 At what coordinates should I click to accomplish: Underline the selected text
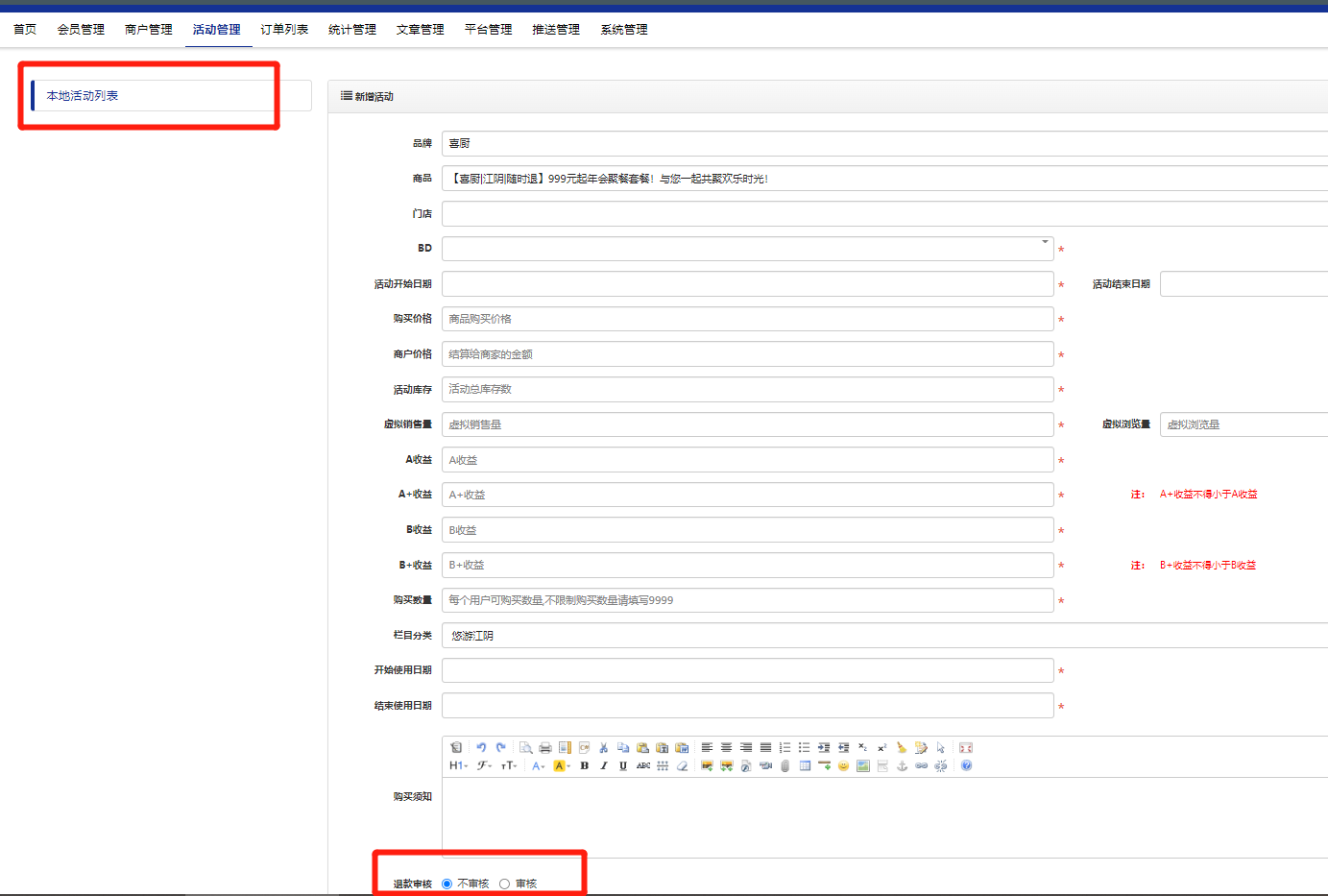(623, 765)
